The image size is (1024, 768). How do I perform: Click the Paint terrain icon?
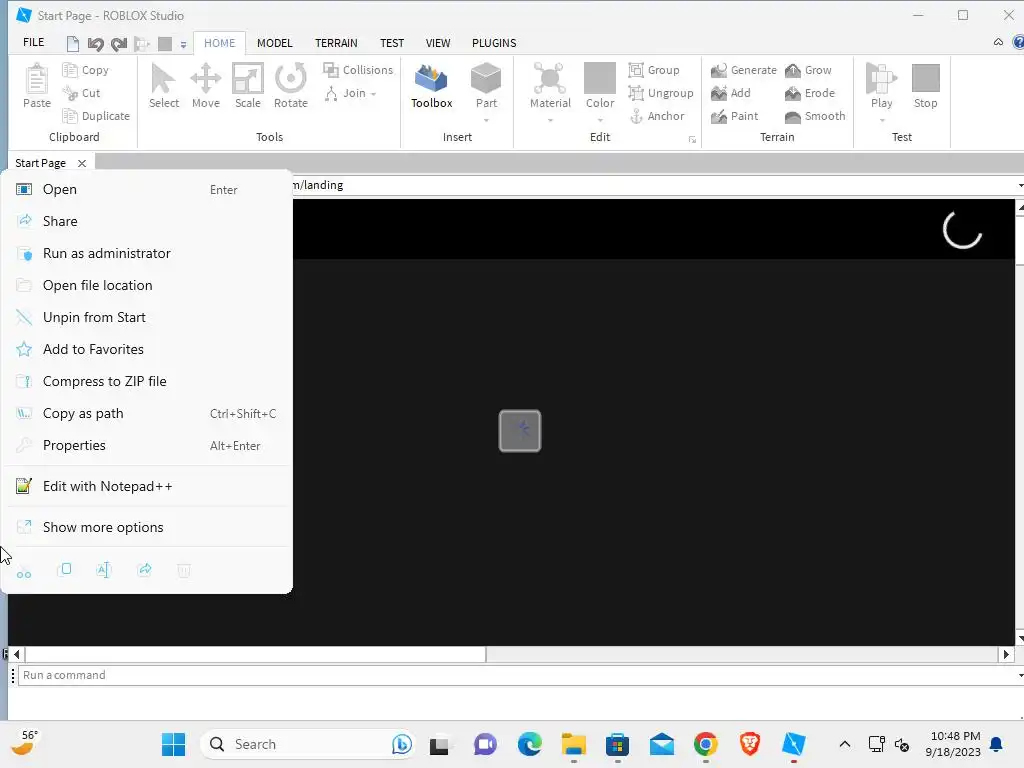click(718, 116)
